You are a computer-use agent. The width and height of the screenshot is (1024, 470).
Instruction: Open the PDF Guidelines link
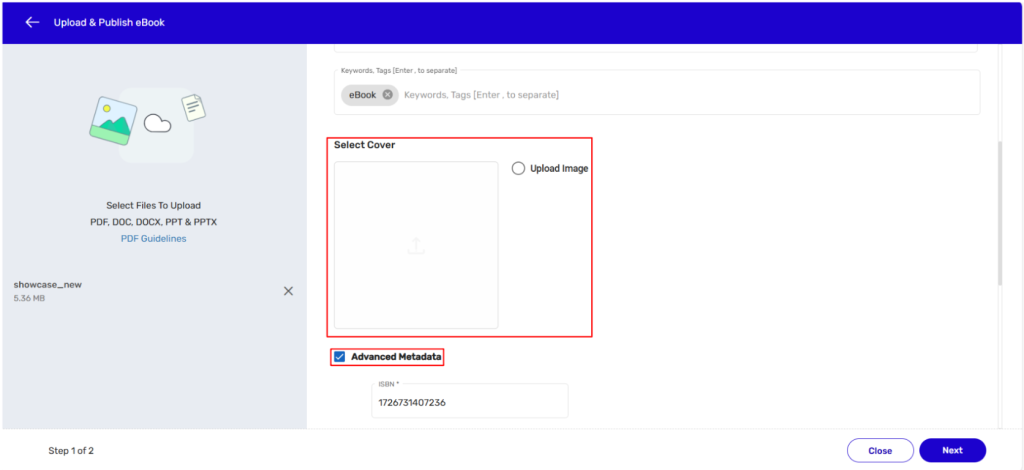click(x=153, y=239)
